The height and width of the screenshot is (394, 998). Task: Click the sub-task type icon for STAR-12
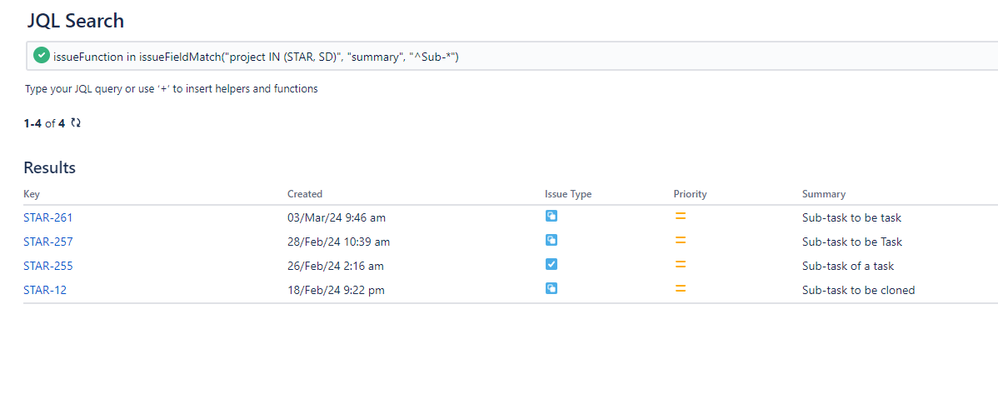(551, 289)
